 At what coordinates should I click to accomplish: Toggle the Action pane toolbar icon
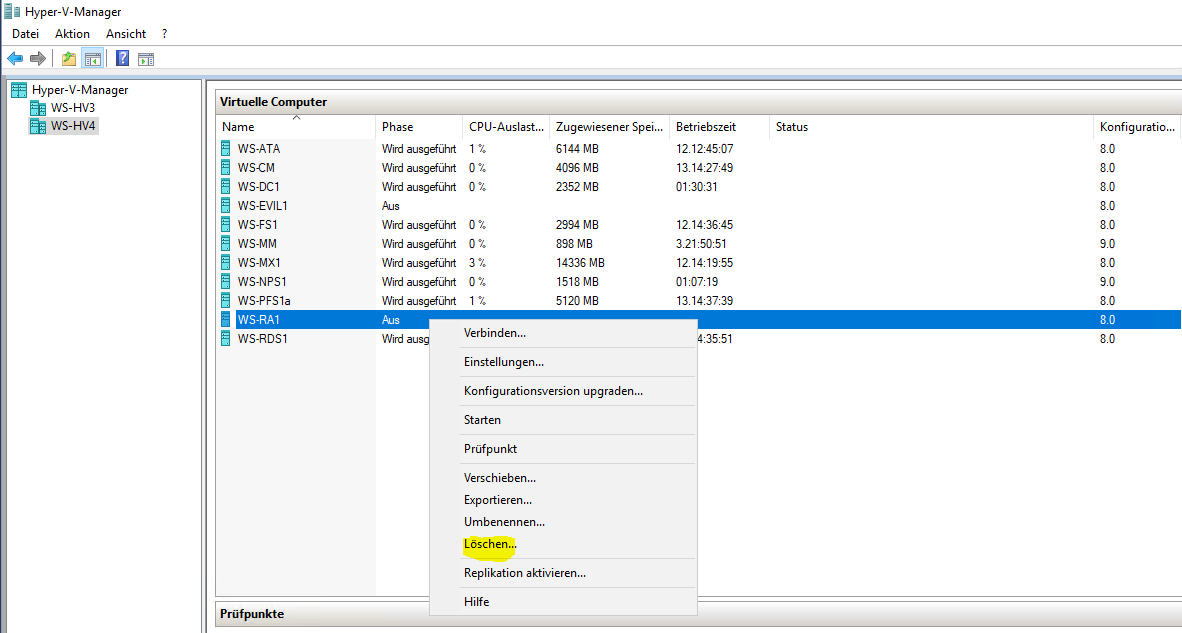146,58
